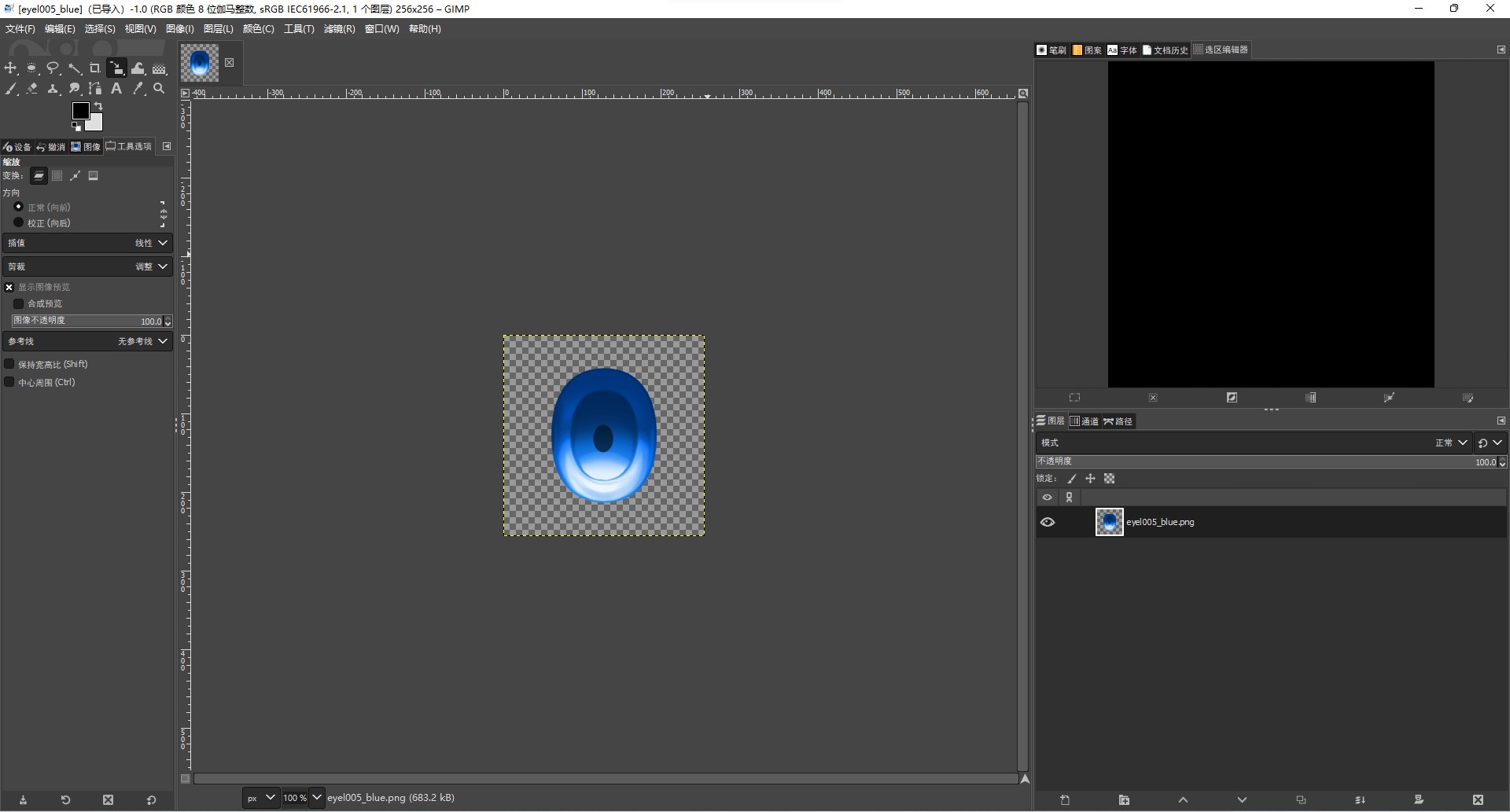Click the eyel005_blue.png layer thumbnail

1109,522
